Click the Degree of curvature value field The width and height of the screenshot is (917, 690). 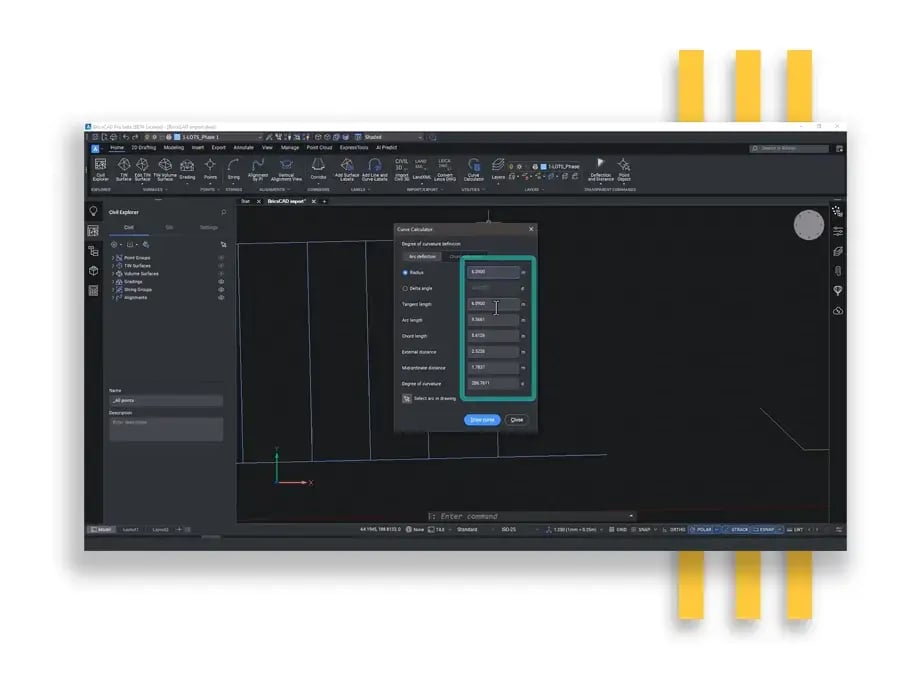coord(494,384)
